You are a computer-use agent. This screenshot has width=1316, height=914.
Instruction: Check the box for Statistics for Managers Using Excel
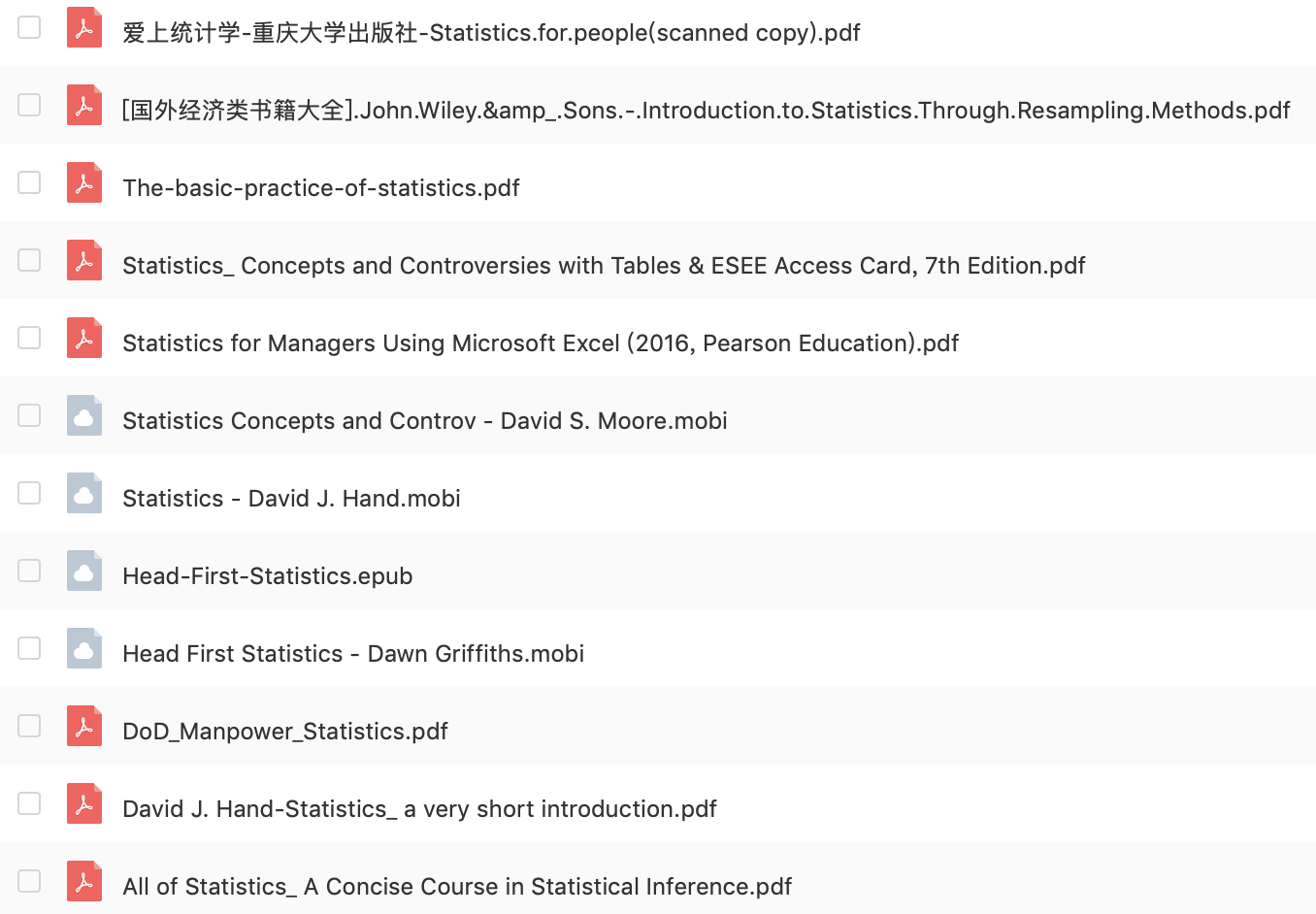click(x=29, y=338)
